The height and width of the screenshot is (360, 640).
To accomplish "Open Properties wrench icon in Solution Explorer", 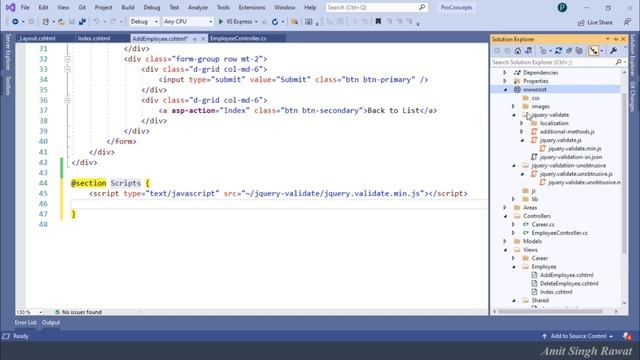I will [613, 51].
